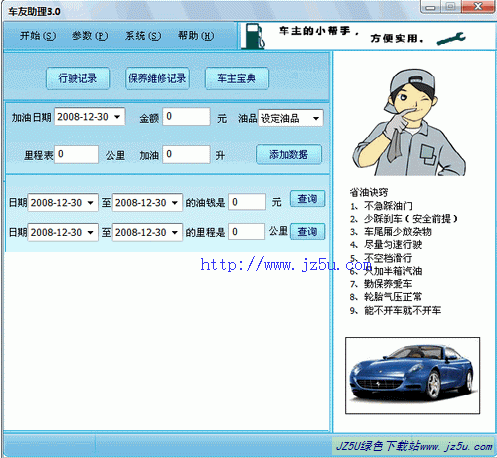Expand the 加油日期 date dropdown
Image resolution: width=497 pixels, height=458 pixels.
[117, 117]
